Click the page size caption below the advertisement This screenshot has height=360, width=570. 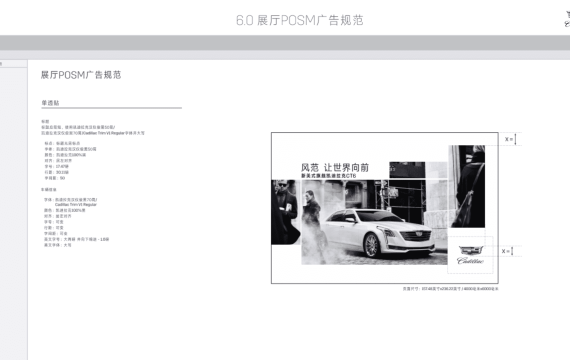[x=450, y=289]
